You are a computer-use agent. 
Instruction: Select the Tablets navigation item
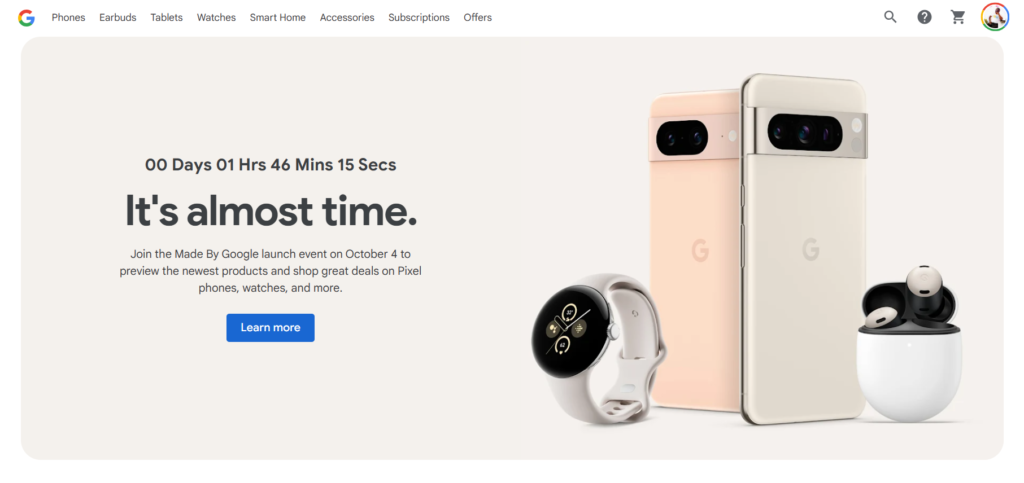167,18
